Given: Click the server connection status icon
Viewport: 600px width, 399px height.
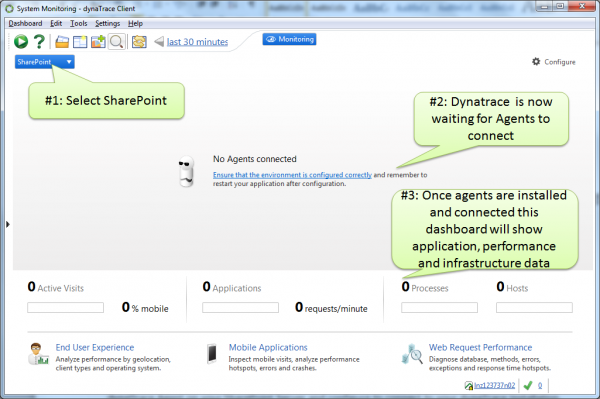Looking at the screenshot, I should 469,386.
